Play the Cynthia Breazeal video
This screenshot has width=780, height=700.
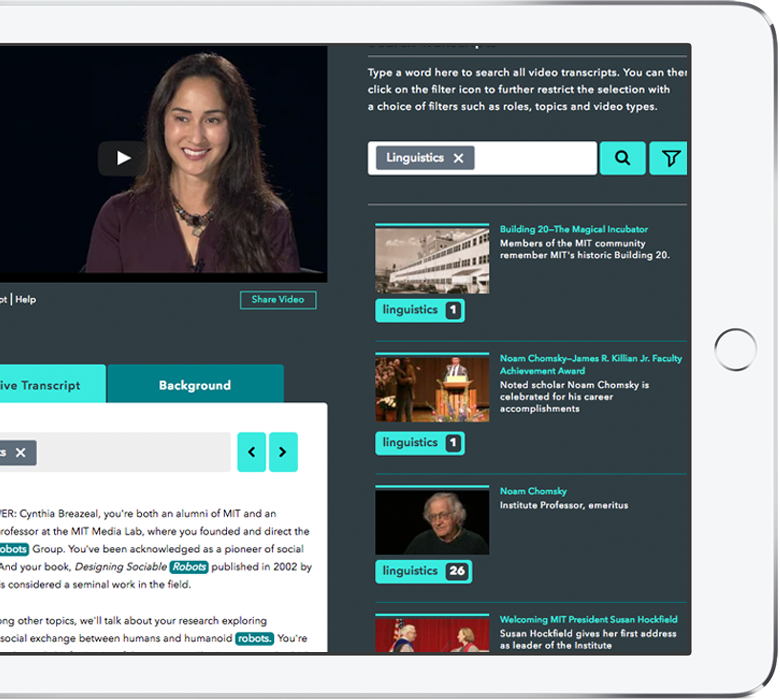[122, 158]
